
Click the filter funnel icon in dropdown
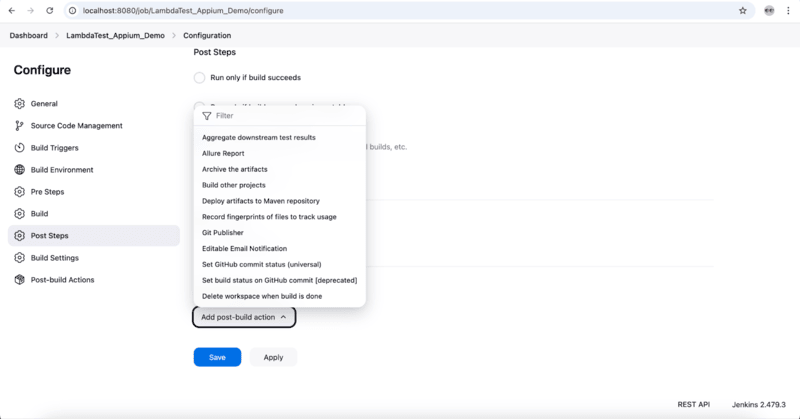click(207, 116)
